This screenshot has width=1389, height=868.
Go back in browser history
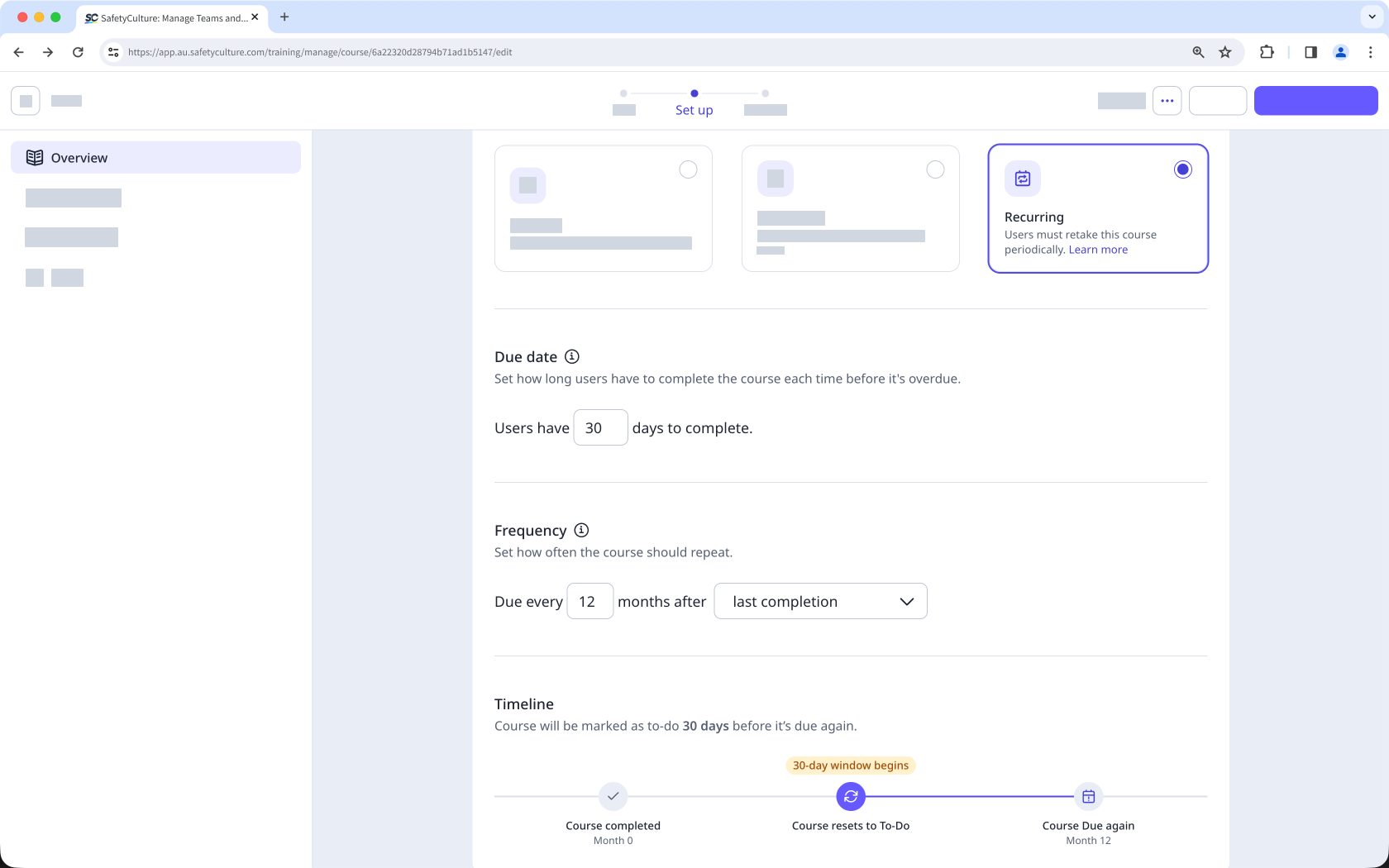(18, 52)
